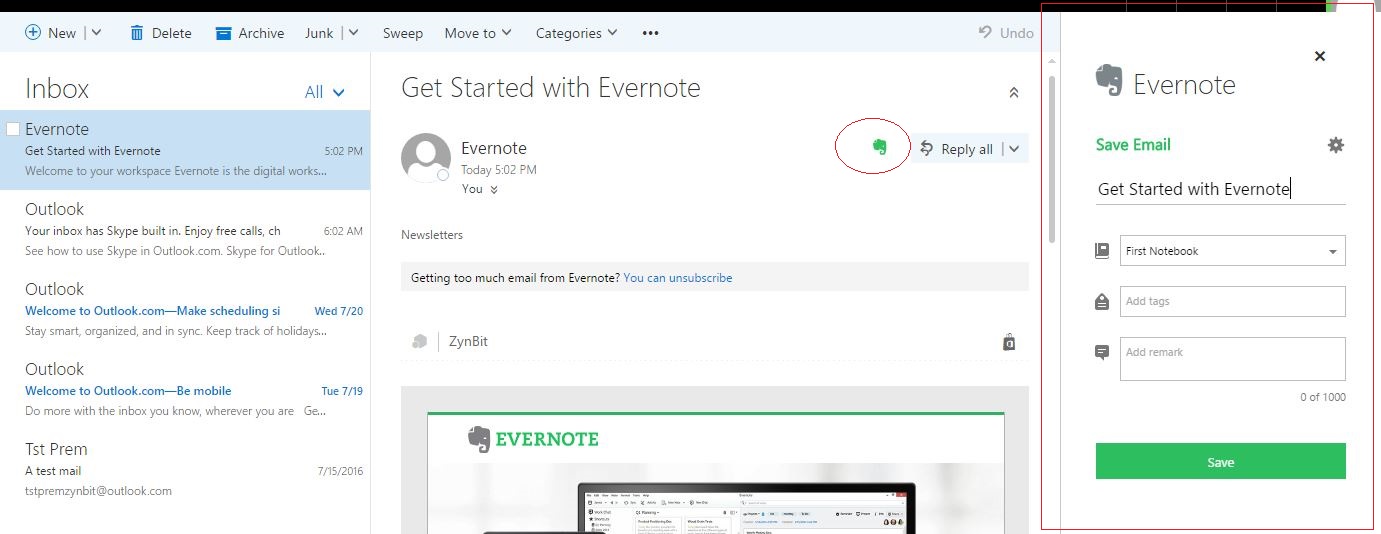Click the New message plus icon
1381x534 pixels.
pos(33,33)
